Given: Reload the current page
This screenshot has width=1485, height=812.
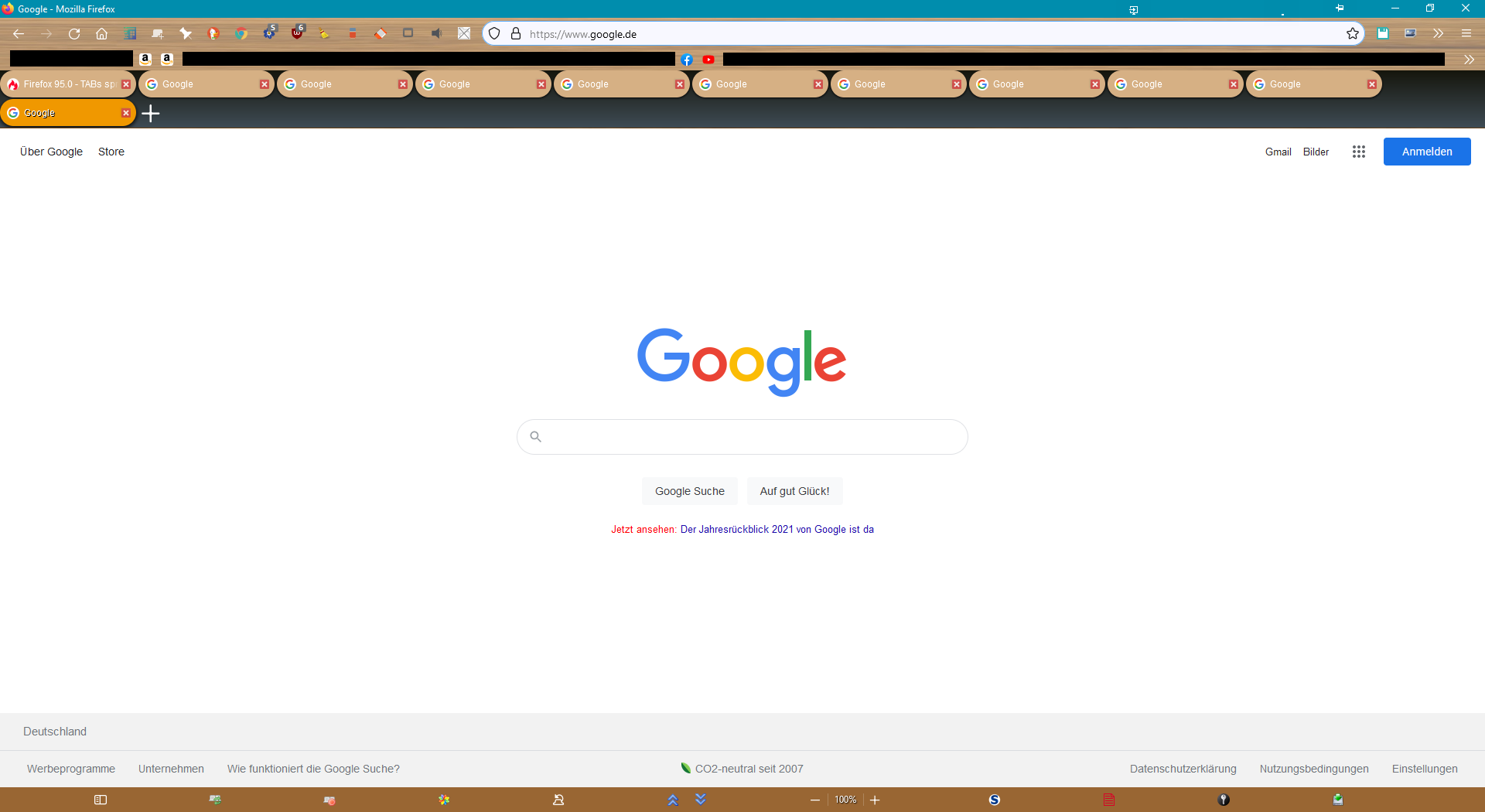Looking at the screenshot, I should click(x=74, y=34).
